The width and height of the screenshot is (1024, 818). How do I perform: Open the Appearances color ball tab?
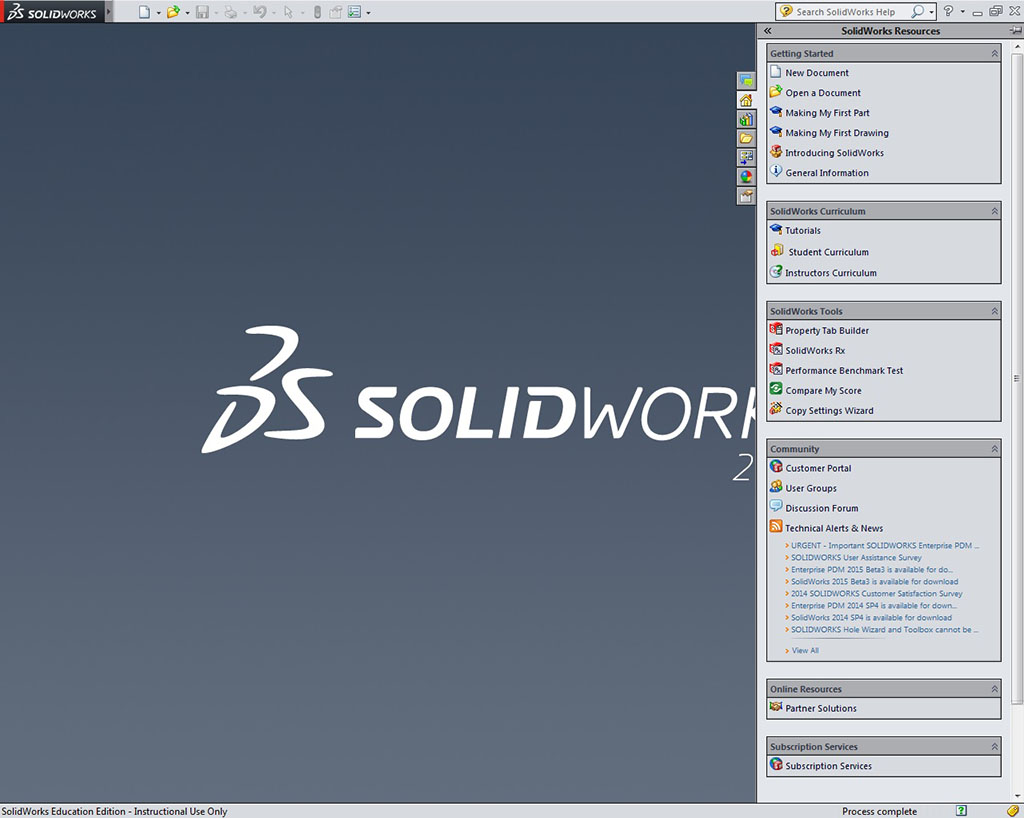(746, 177)
